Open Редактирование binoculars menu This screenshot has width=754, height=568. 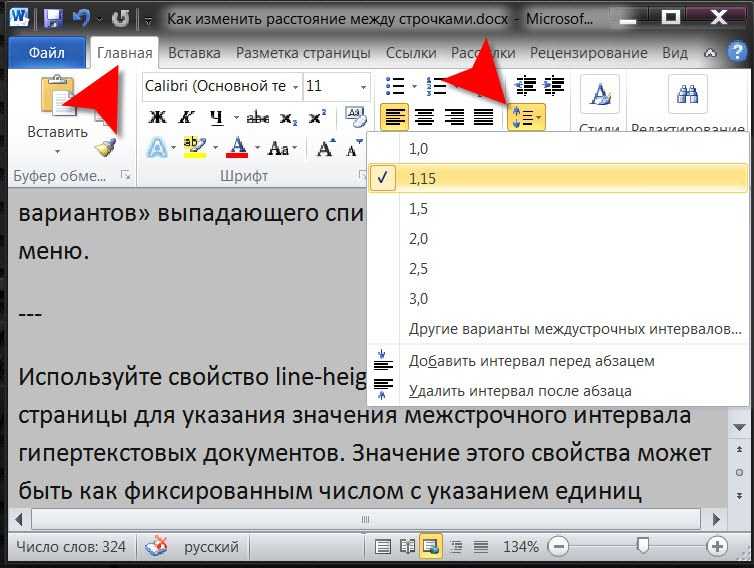pyautogui.click(x=688, y=93)
